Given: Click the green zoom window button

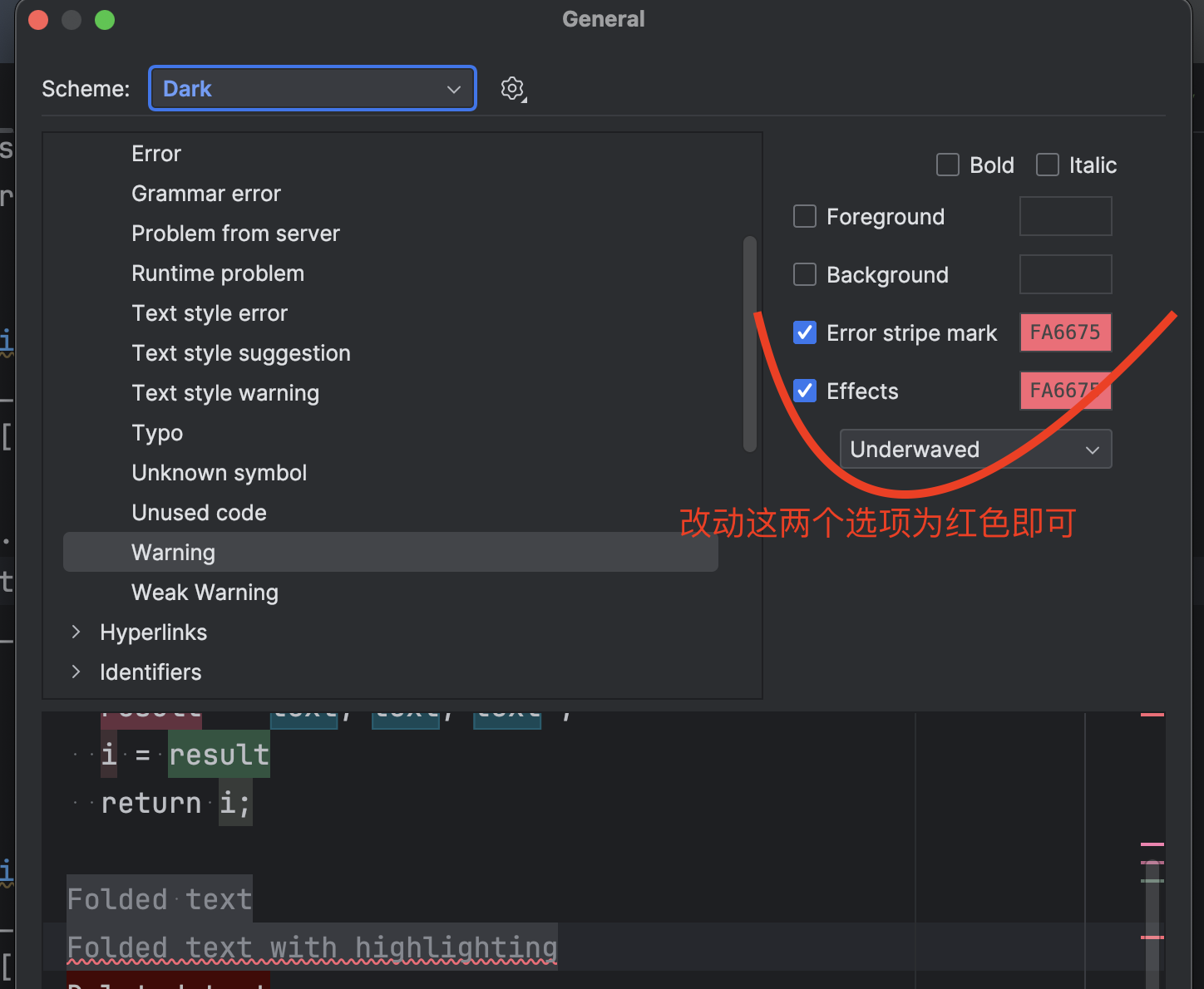Looking at the screenshot, I should [x=105, y=19].
